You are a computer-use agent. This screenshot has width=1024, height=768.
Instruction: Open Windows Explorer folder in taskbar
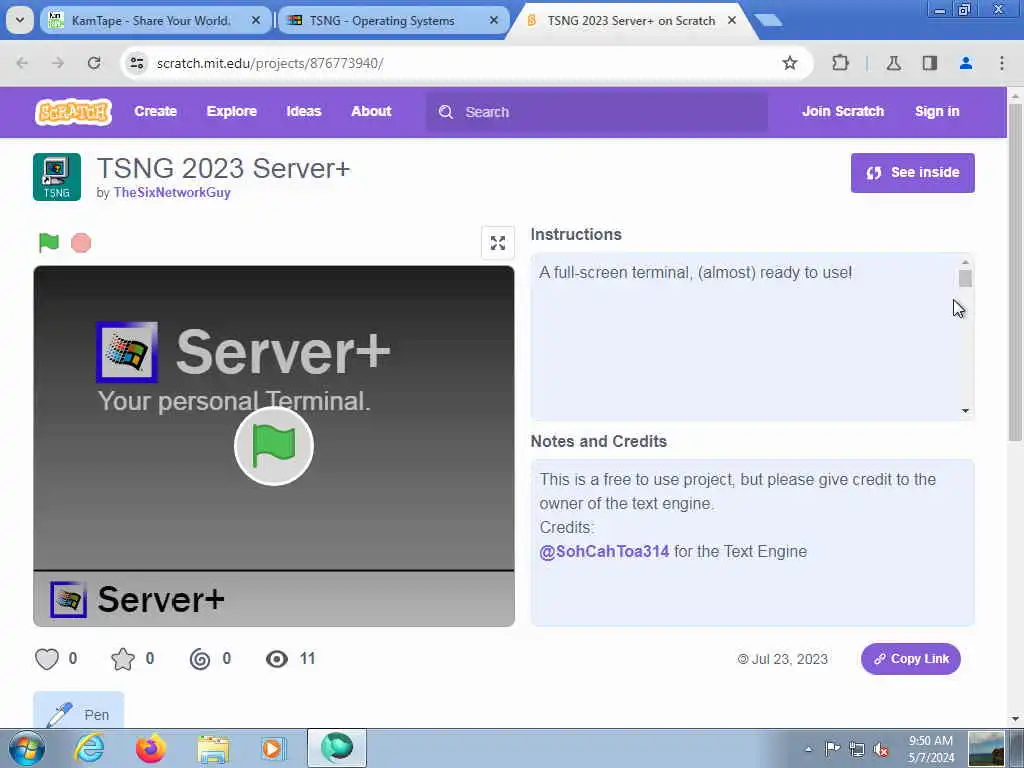point(213,750)
